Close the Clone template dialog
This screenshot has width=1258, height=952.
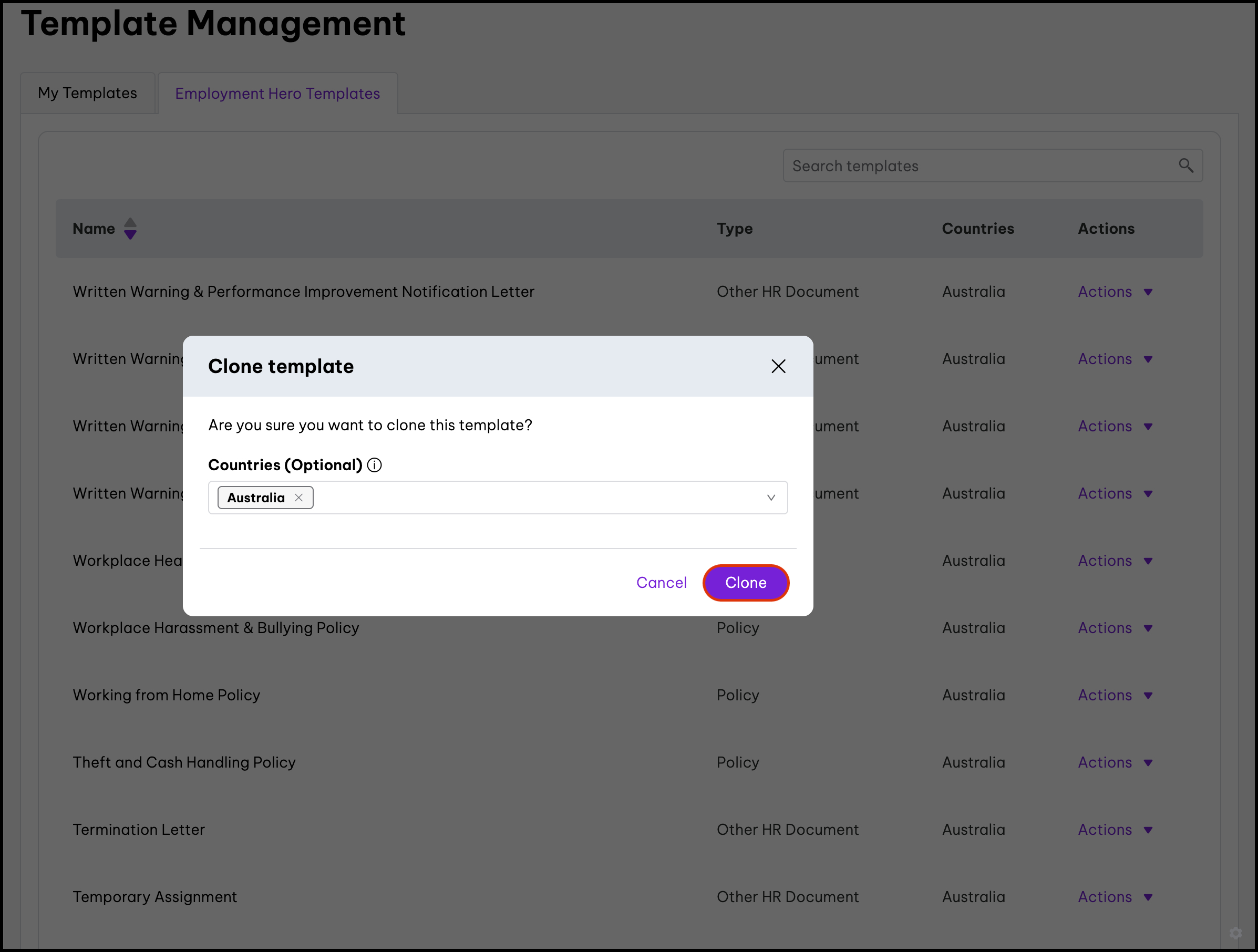[778, 366]
